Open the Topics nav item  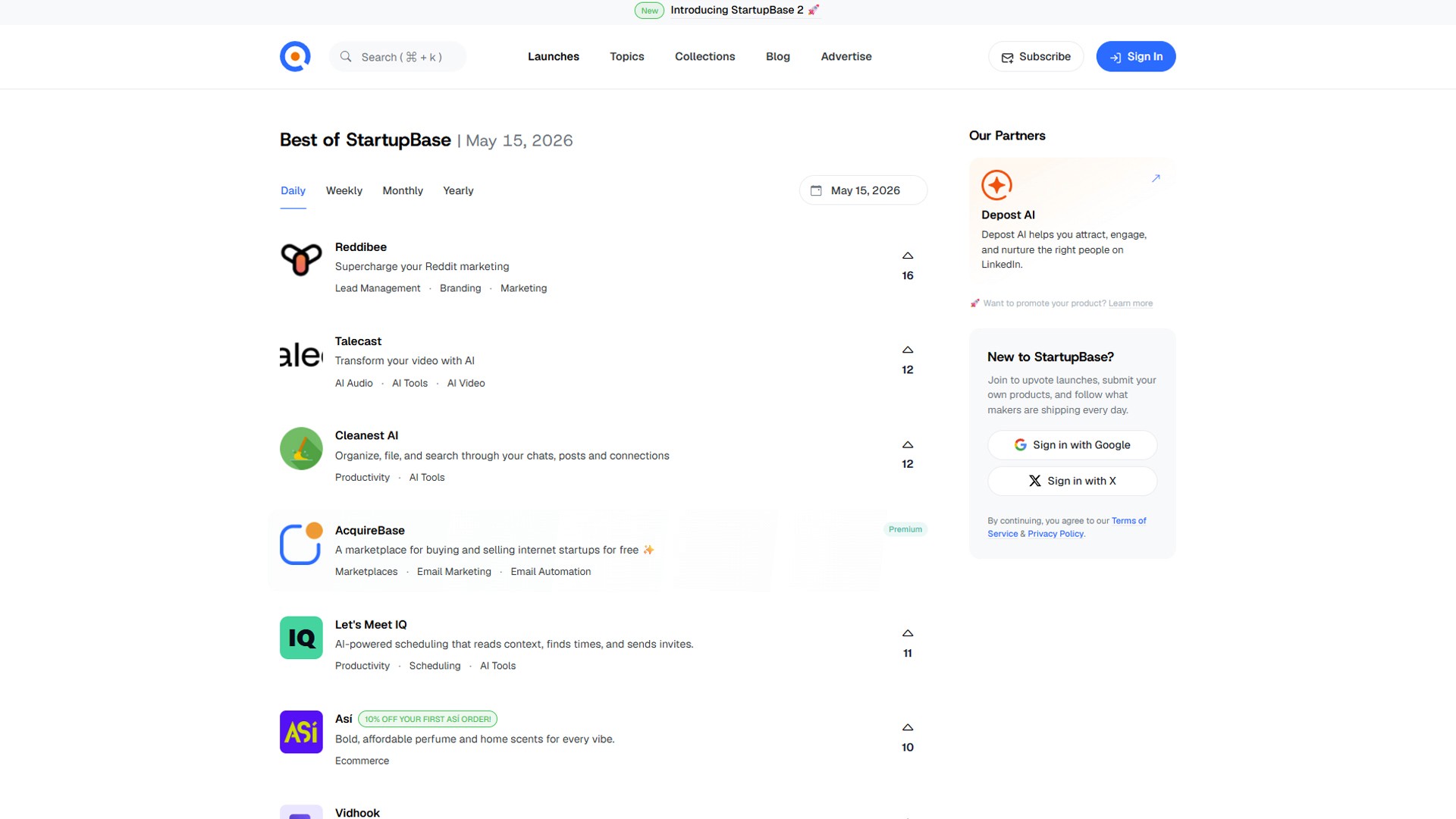coord(627,56)
